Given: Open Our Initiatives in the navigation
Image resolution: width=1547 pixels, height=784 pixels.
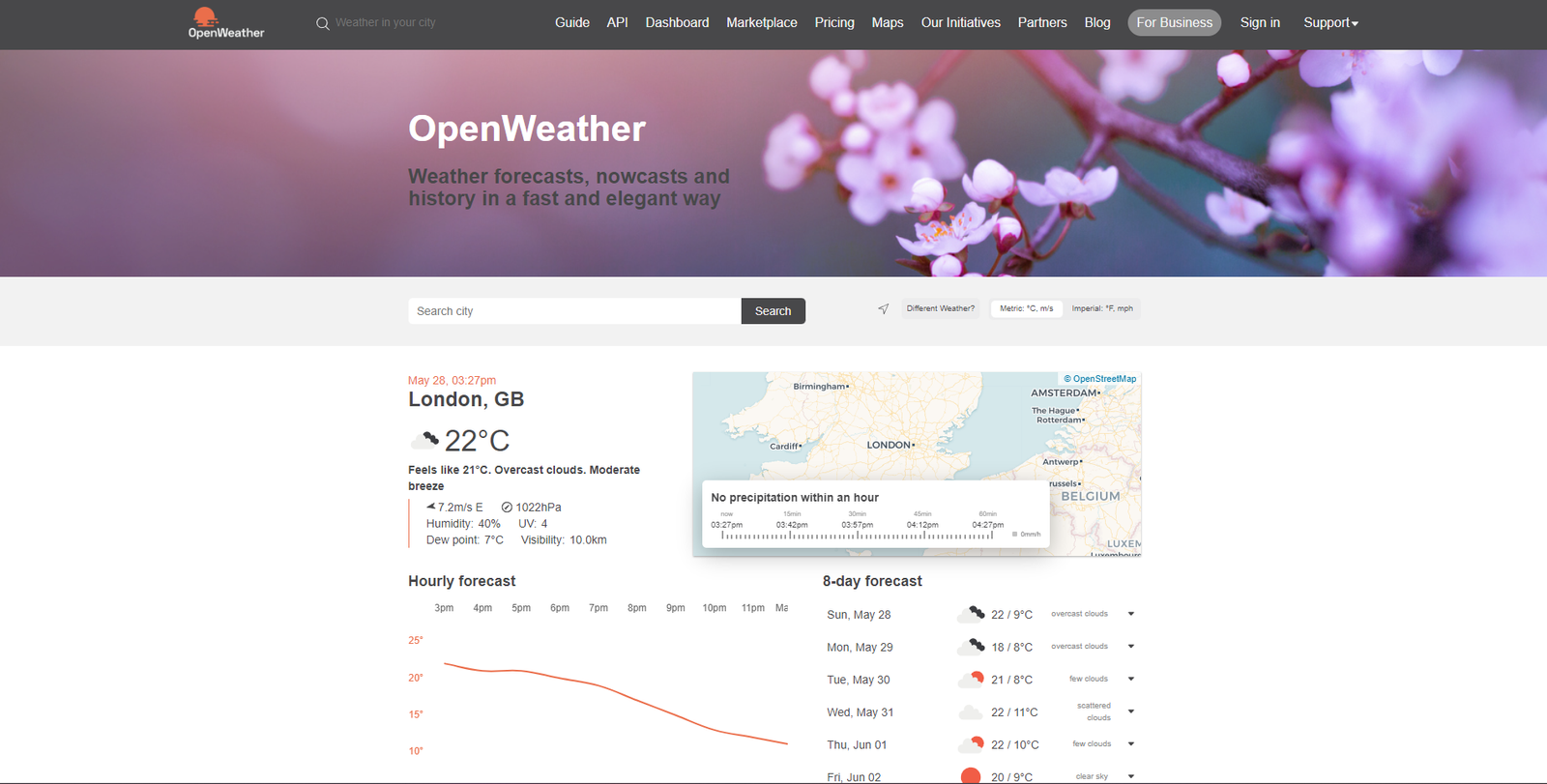Looking at the screenshot, I should 961,23.
